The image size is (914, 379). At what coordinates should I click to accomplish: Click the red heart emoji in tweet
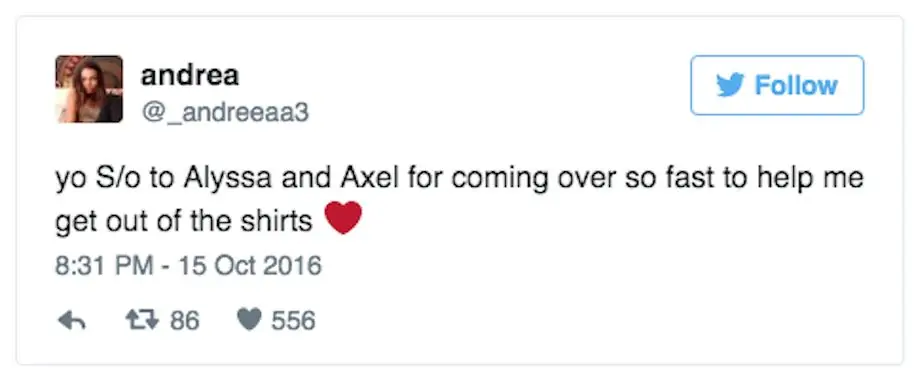(x=343, y=217)
